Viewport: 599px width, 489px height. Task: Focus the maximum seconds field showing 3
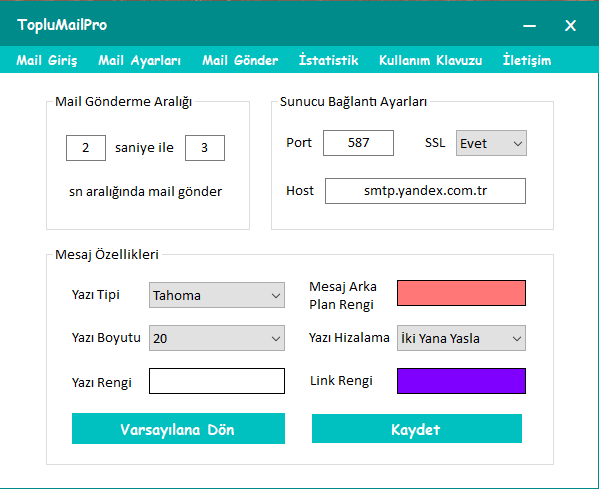[x=205, y=148]
